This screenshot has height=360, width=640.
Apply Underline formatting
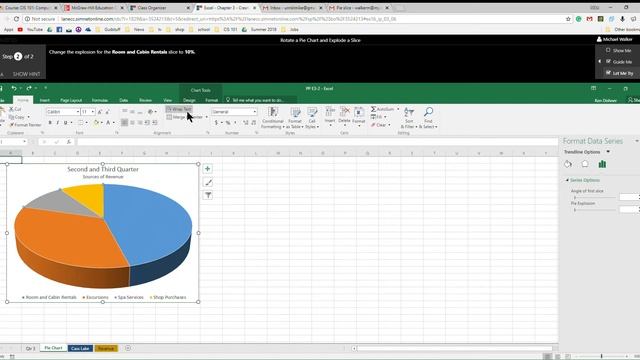(65, 122)
